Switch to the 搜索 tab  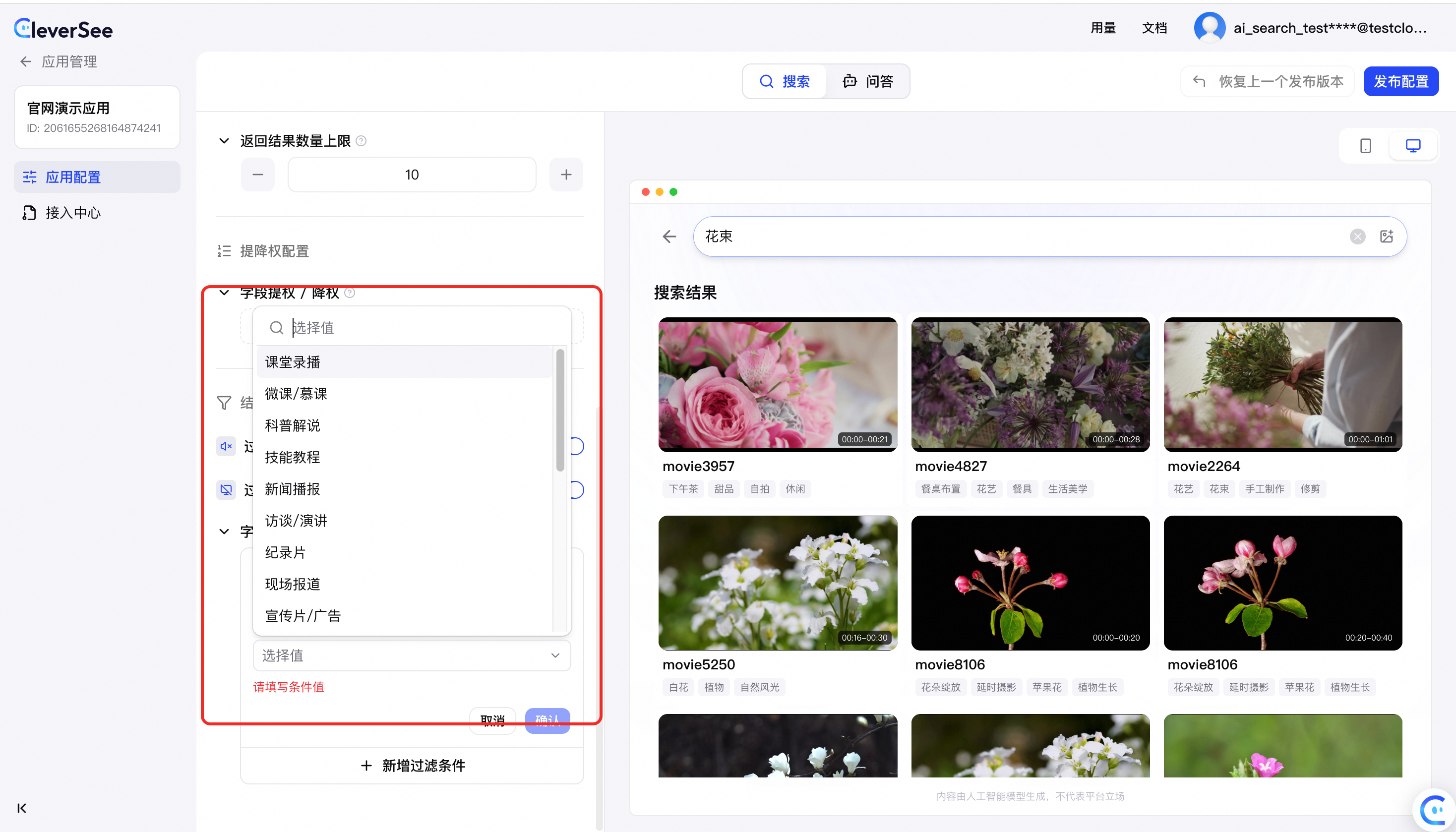[x=785, y=81]
